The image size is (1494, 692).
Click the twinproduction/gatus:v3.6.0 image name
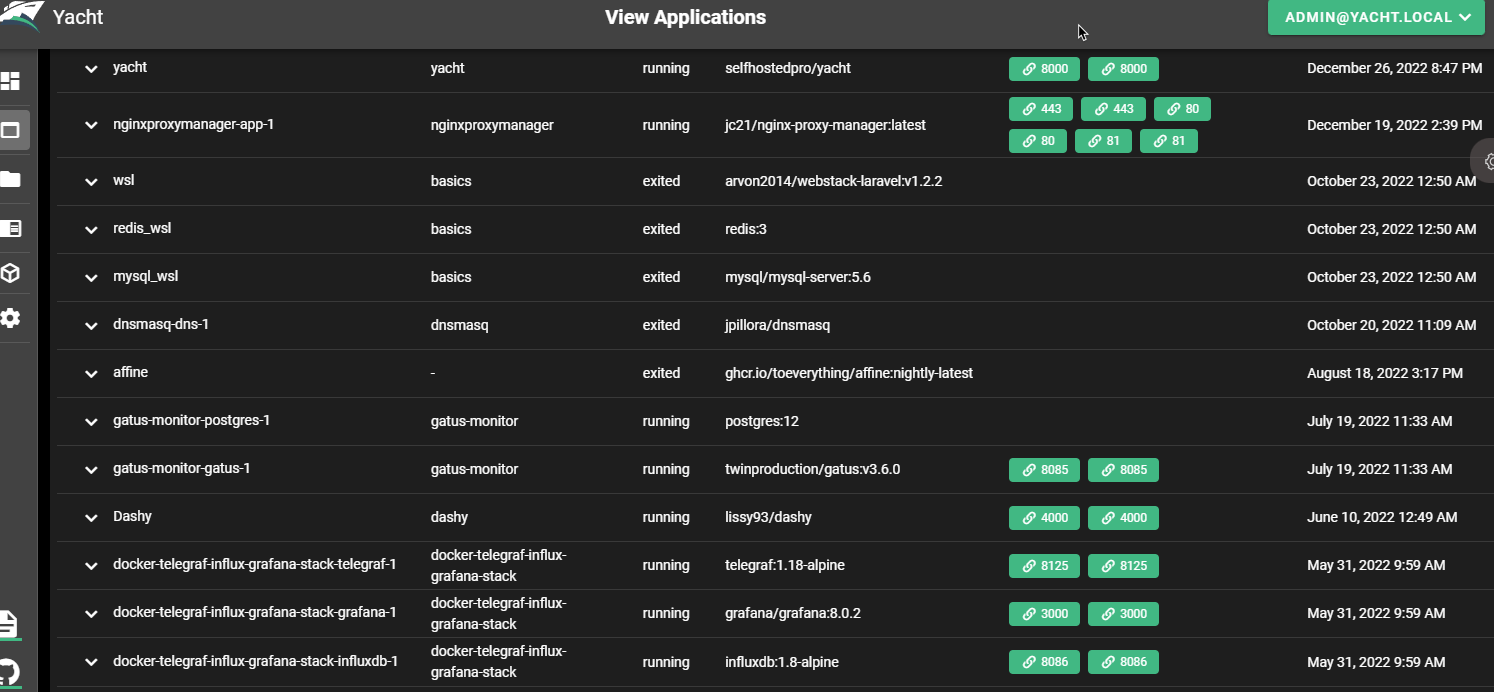(x=812, y=469)
